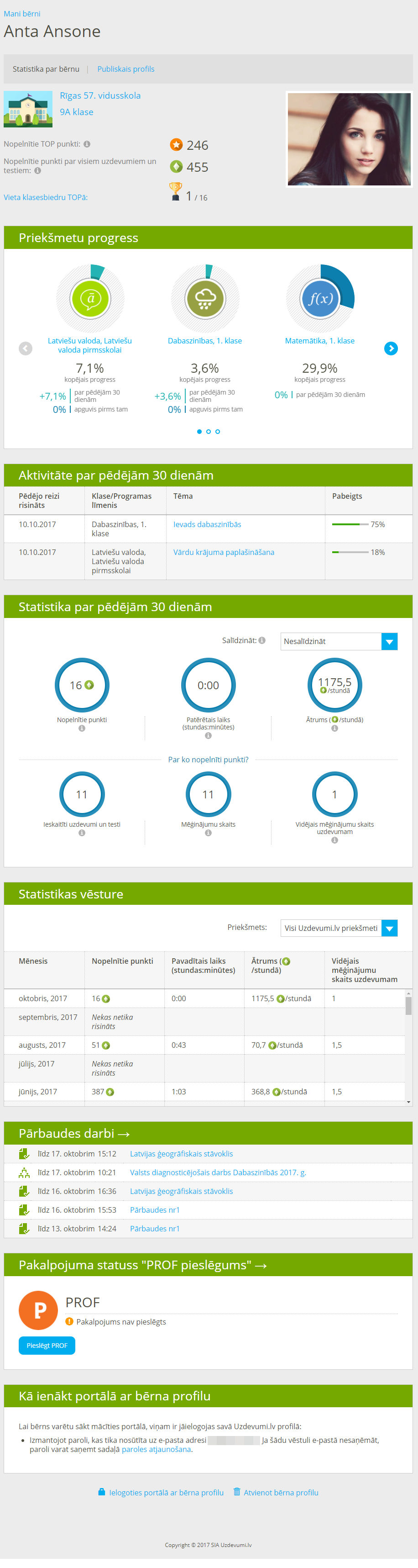This screenshot has width=418, height=1568.
Task: Open the Rīgas 57. vidusskola link
Action: [x=100, y=95]
